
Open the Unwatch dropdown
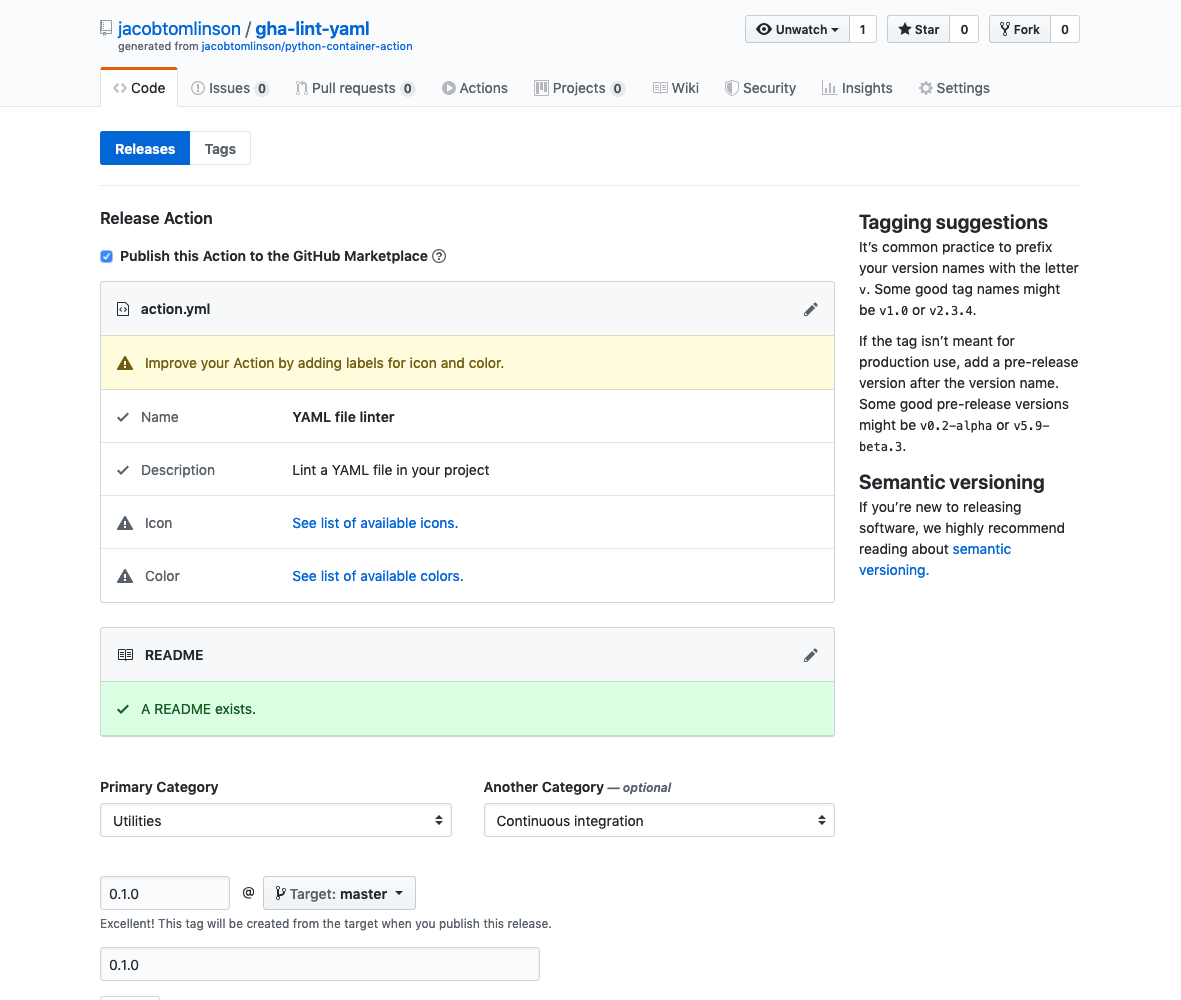click(797, 30)
